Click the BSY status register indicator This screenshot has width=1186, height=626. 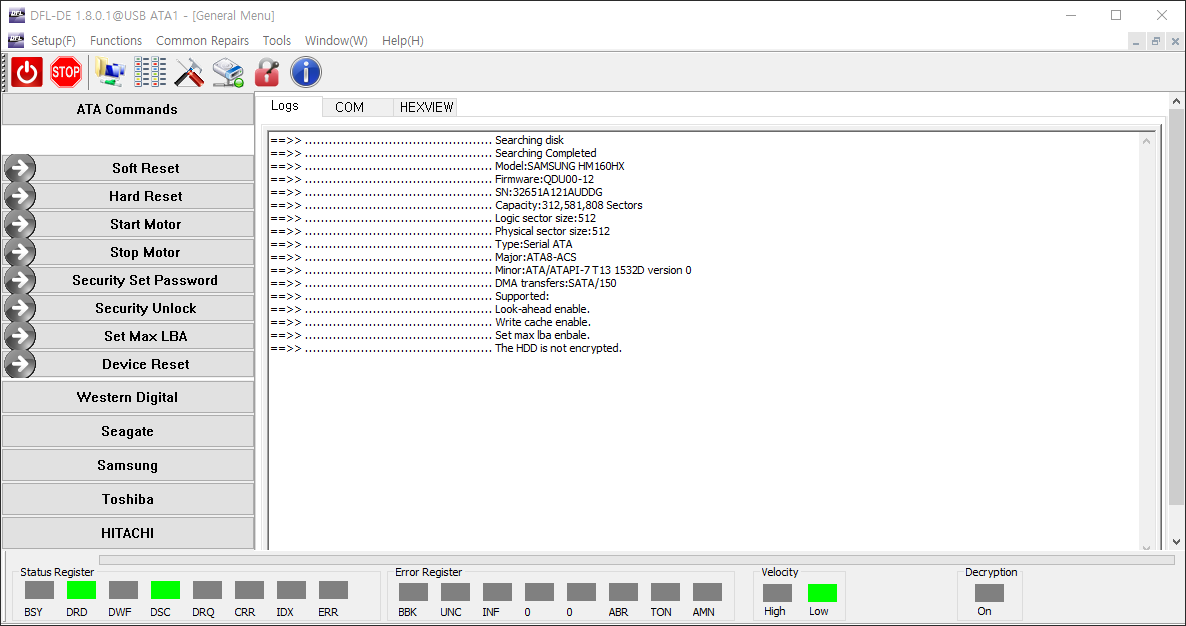39,590
